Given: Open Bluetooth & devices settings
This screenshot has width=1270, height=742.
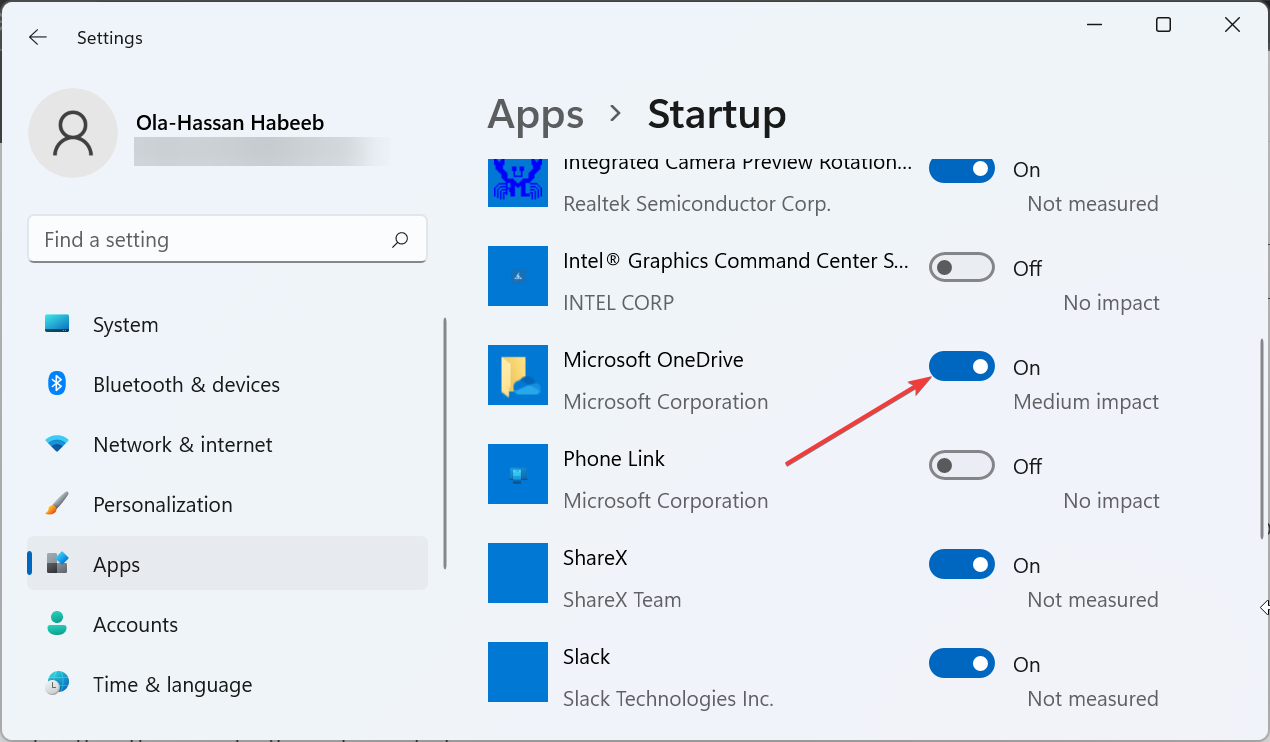Looking at the screenshot, I should tap(228, 384).
